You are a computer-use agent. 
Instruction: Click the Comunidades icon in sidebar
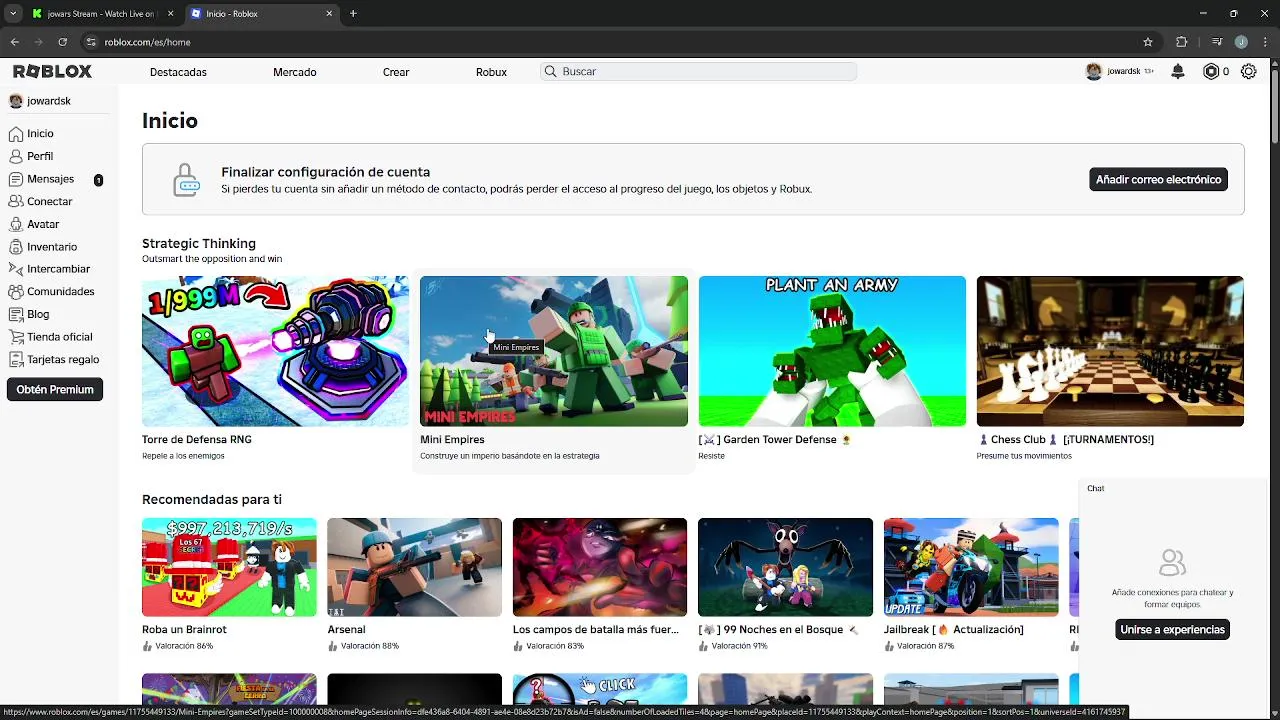pyautogui.click(x=16, y=291)
